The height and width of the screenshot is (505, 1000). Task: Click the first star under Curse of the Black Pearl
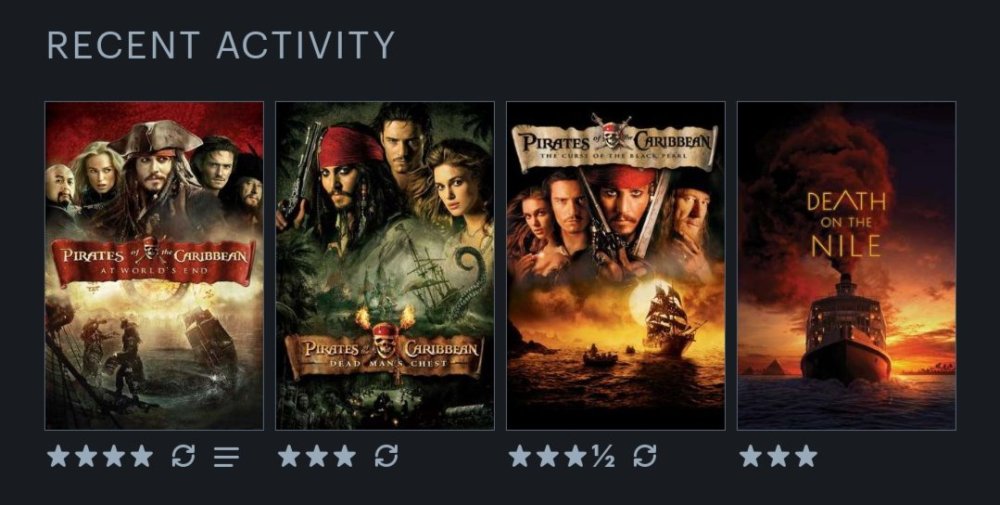pos(520,456)
